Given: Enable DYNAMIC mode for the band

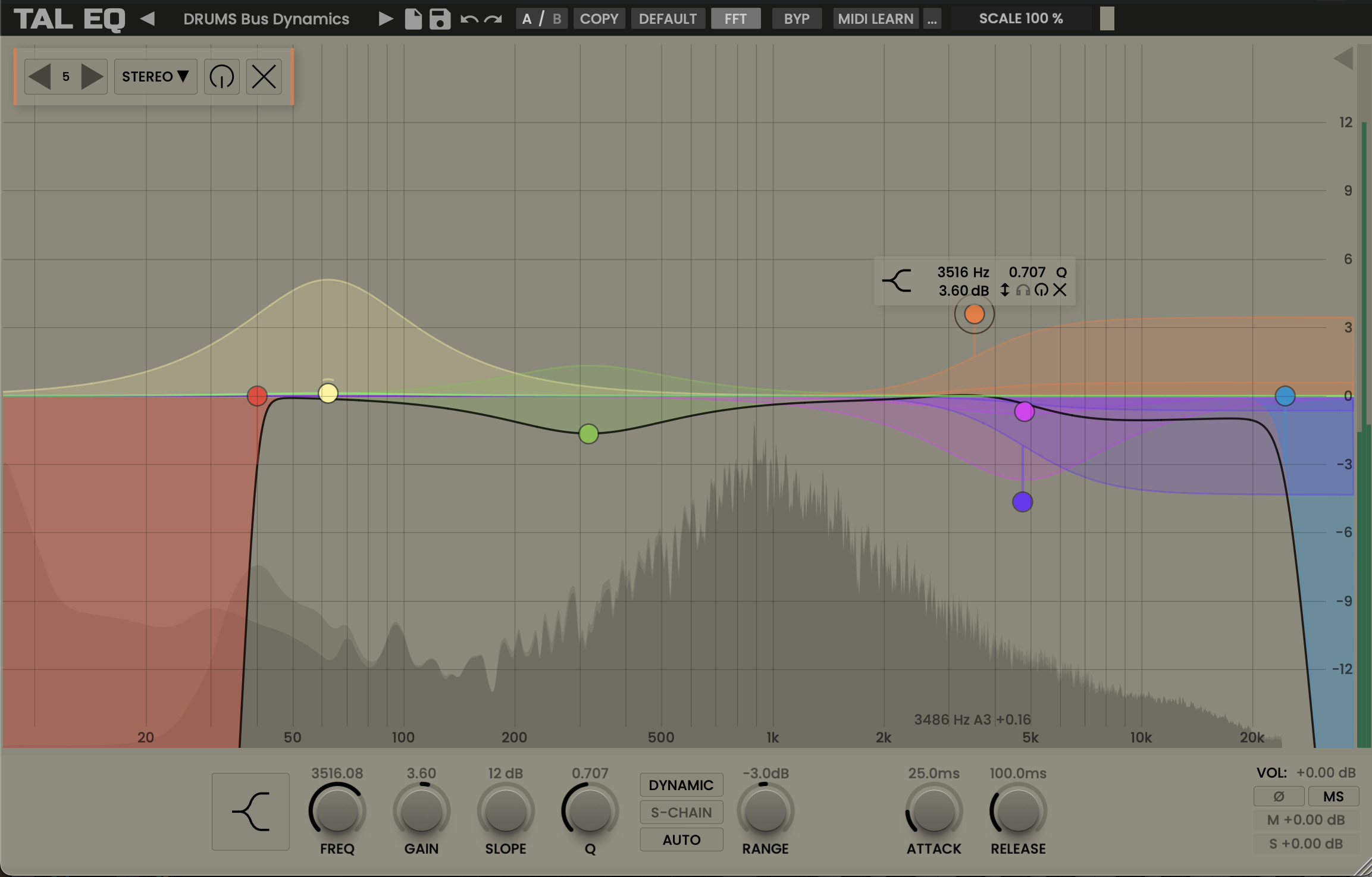Looking at the screenshot, I should [681, 785].
